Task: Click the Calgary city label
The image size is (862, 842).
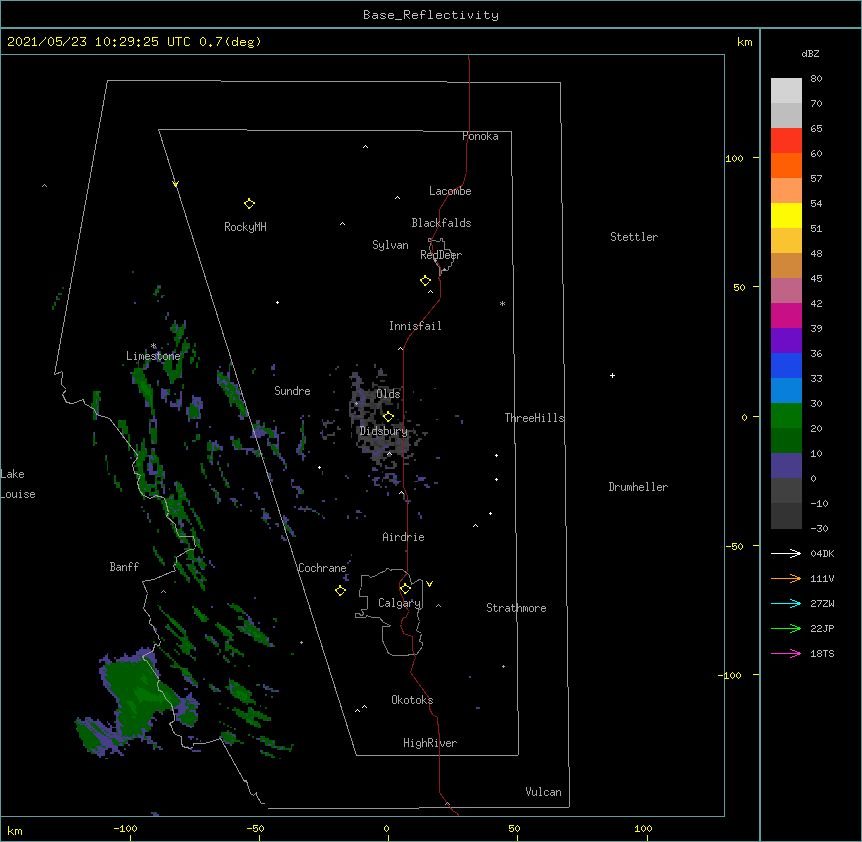Action: [x=400, y=603]
